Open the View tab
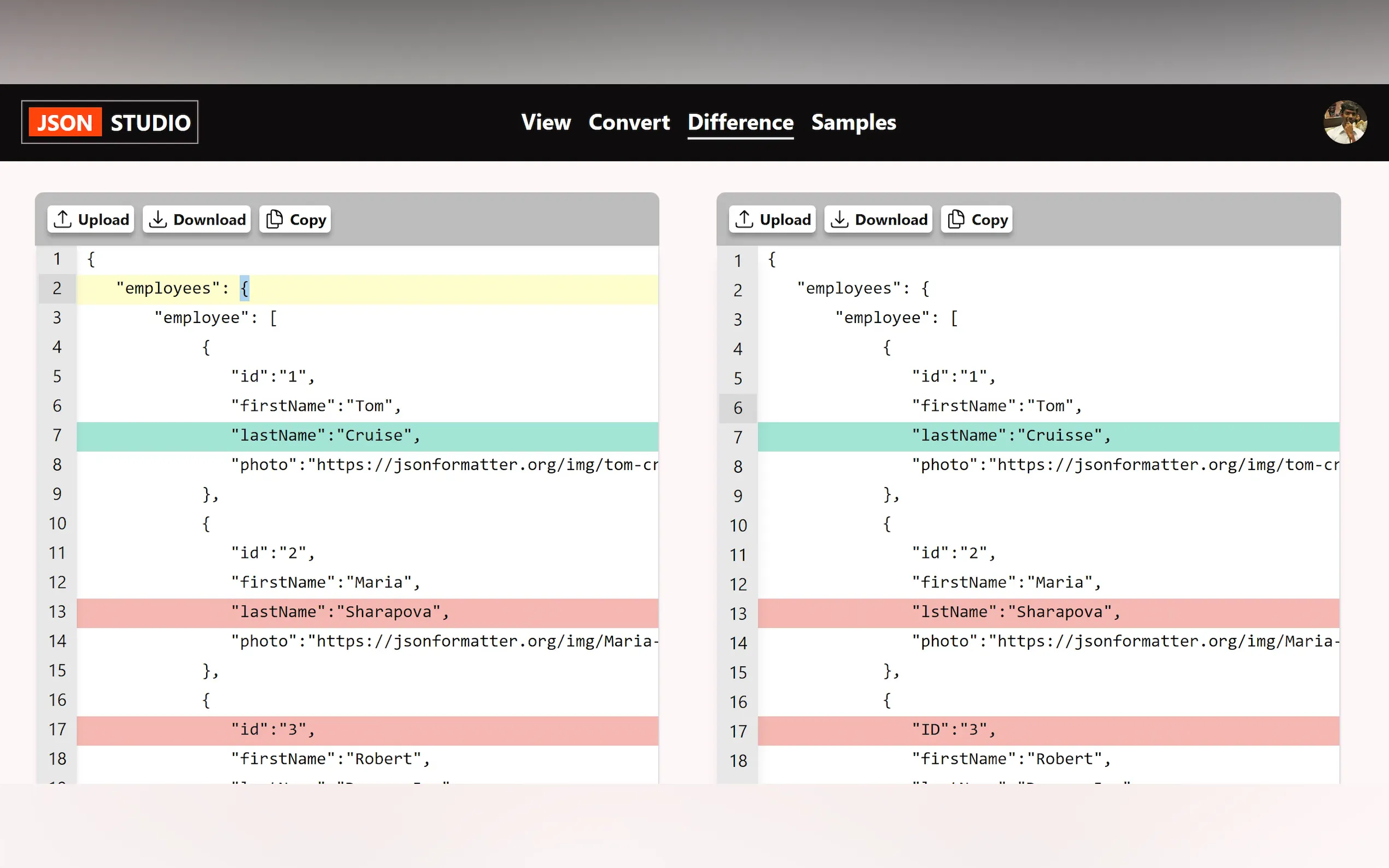Image resolution: width=1389 pixels, height=868 pixels. [x=546, y=122]
